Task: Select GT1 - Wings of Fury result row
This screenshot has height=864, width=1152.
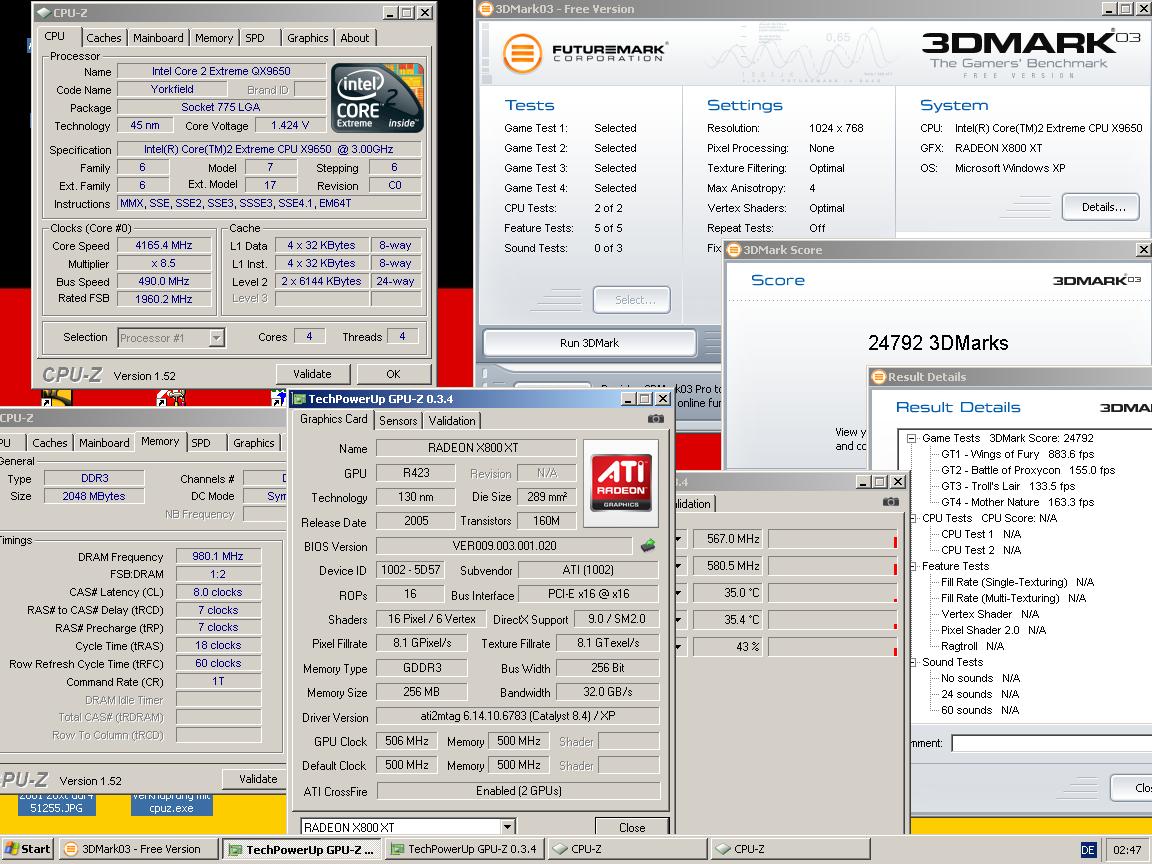Action: tap(1018, 454)
